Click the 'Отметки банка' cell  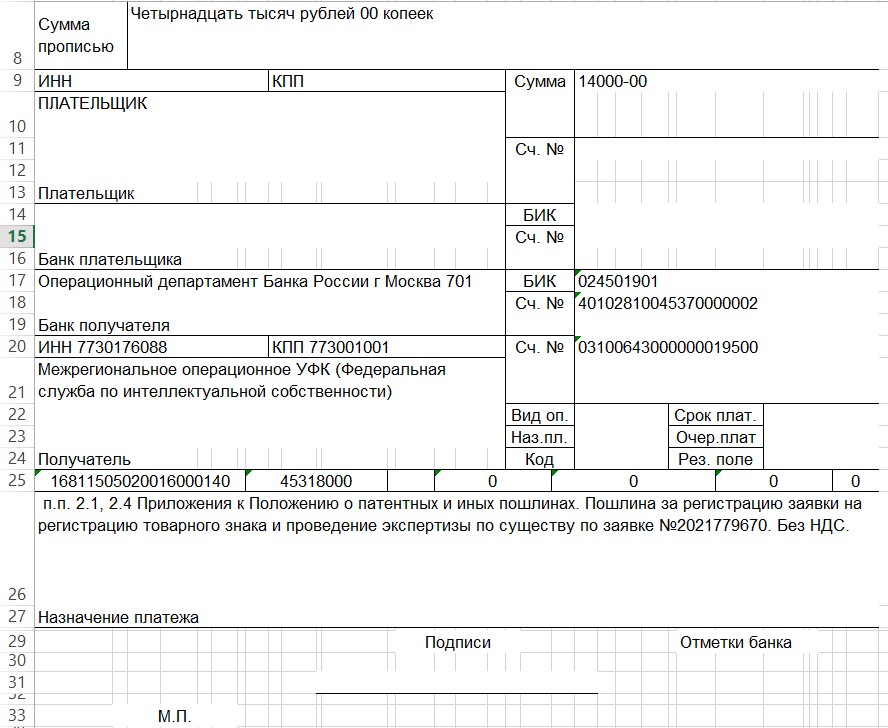736,642
